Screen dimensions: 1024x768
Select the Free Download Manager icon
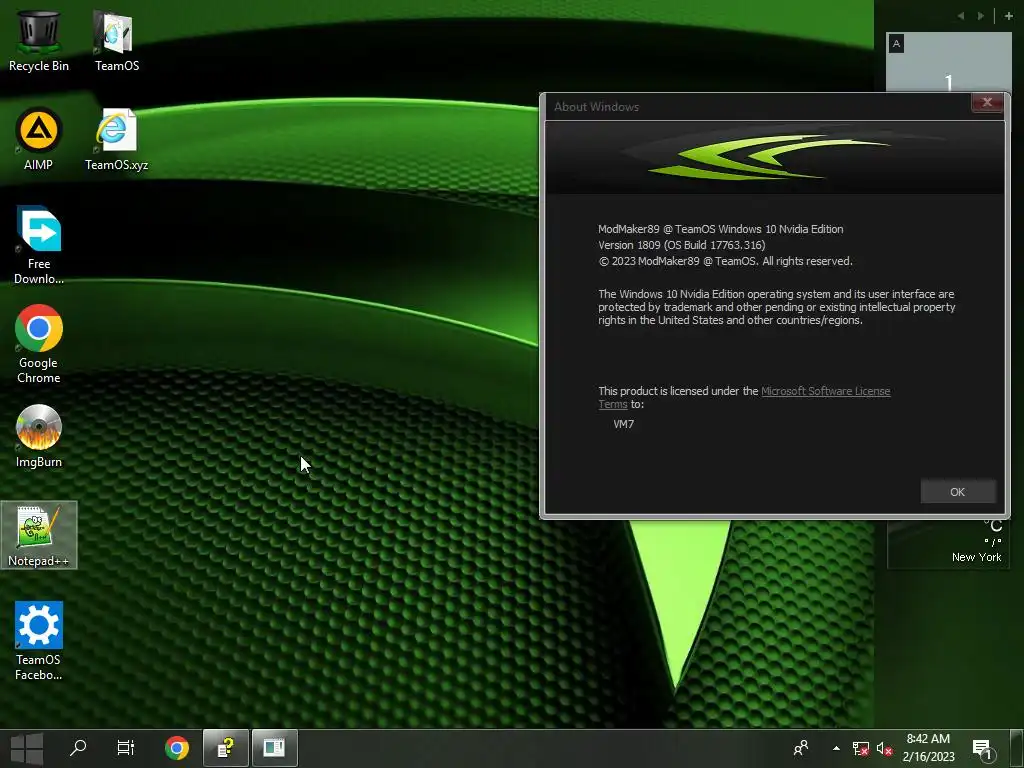(x=39, y=246)
